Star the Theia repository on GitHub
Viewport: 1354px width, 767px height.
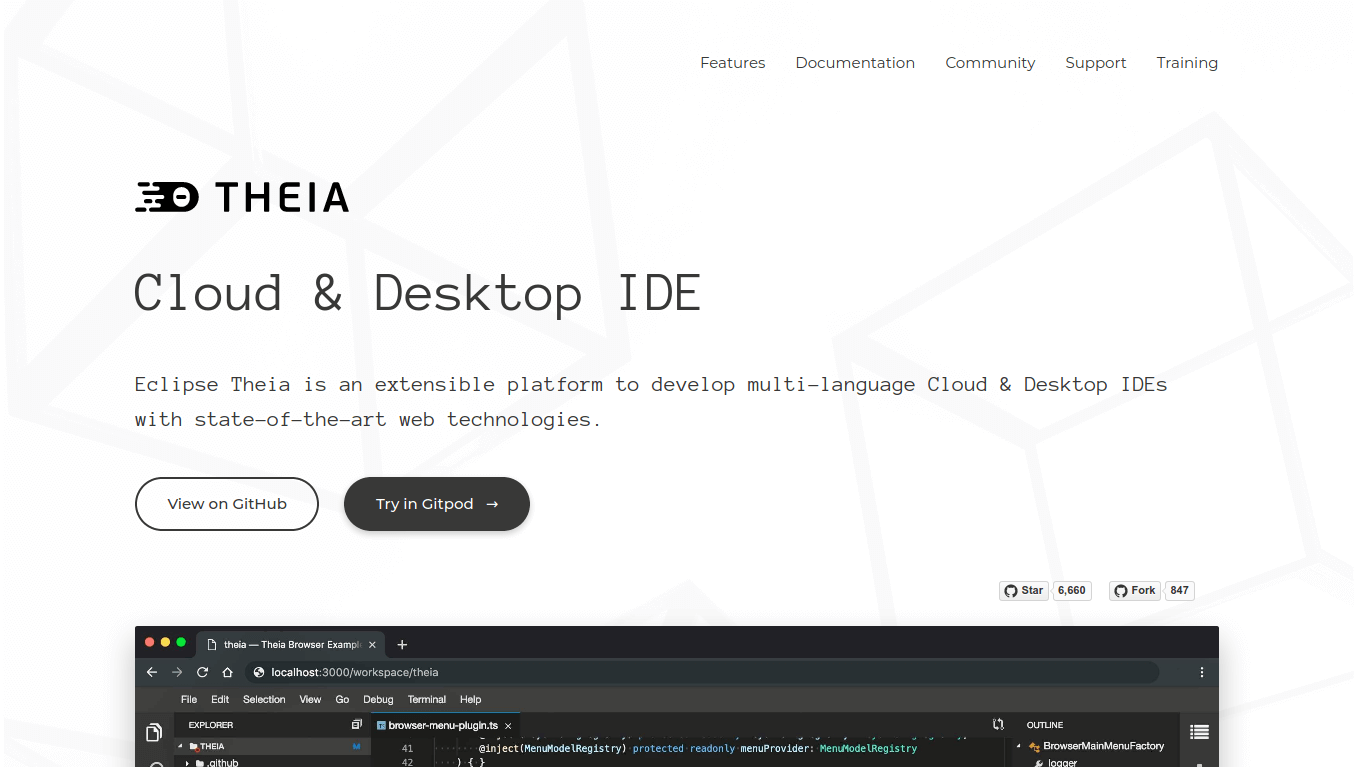click(x=1023, y=590)
